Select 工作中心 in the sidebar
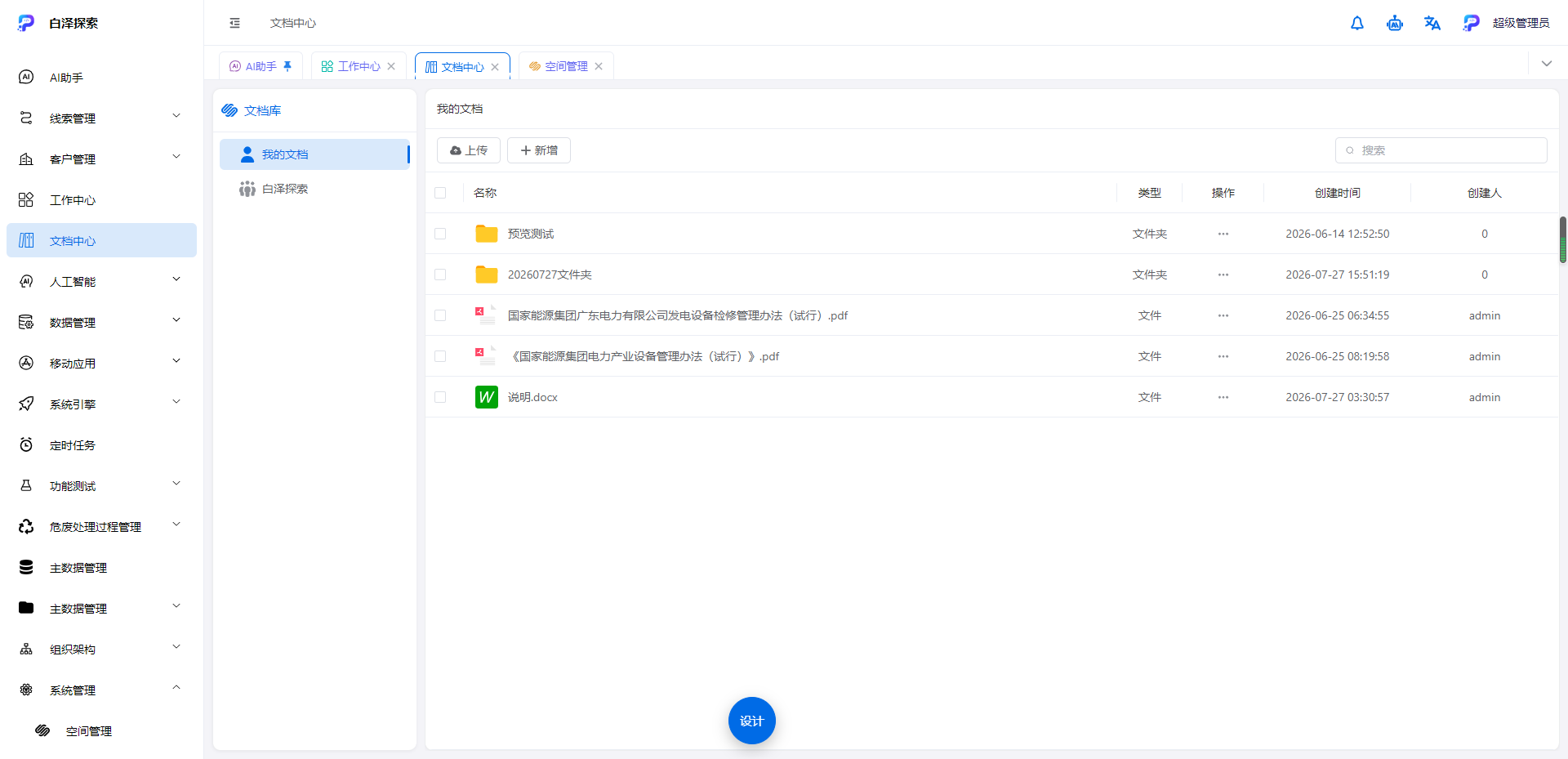Image resolution: width=1568 pixels, height=759 pixels. pyautogui.click(x=101, y=200)
